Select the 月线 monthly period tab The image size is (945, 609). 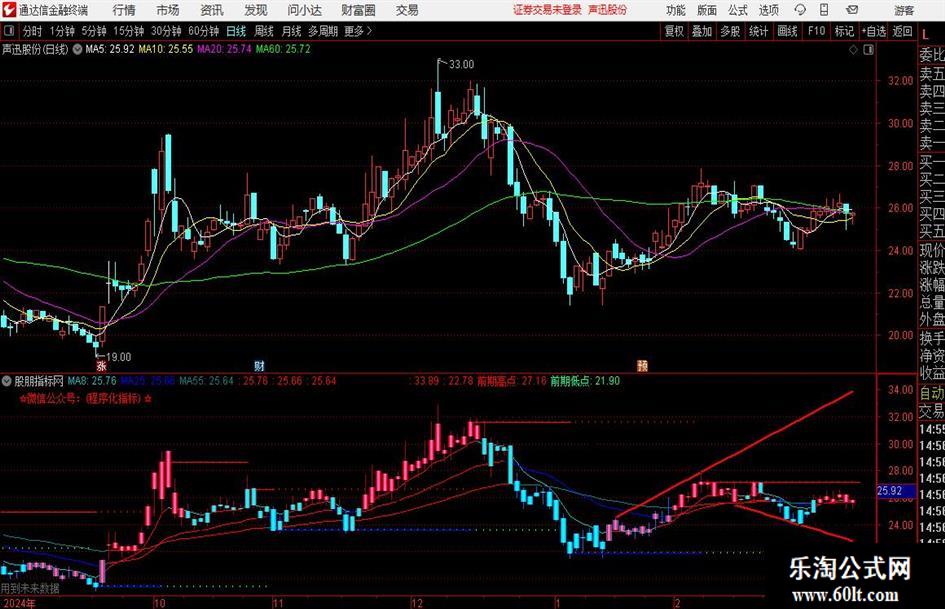[291, 31]
